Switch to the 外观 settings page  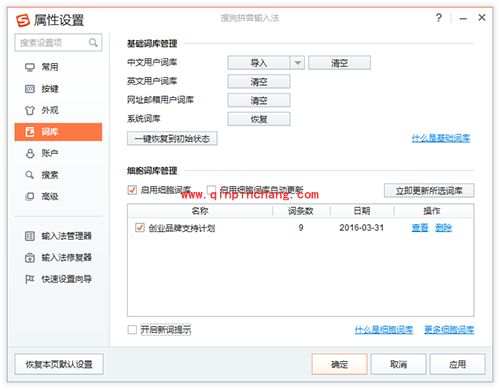click(58, 110)
